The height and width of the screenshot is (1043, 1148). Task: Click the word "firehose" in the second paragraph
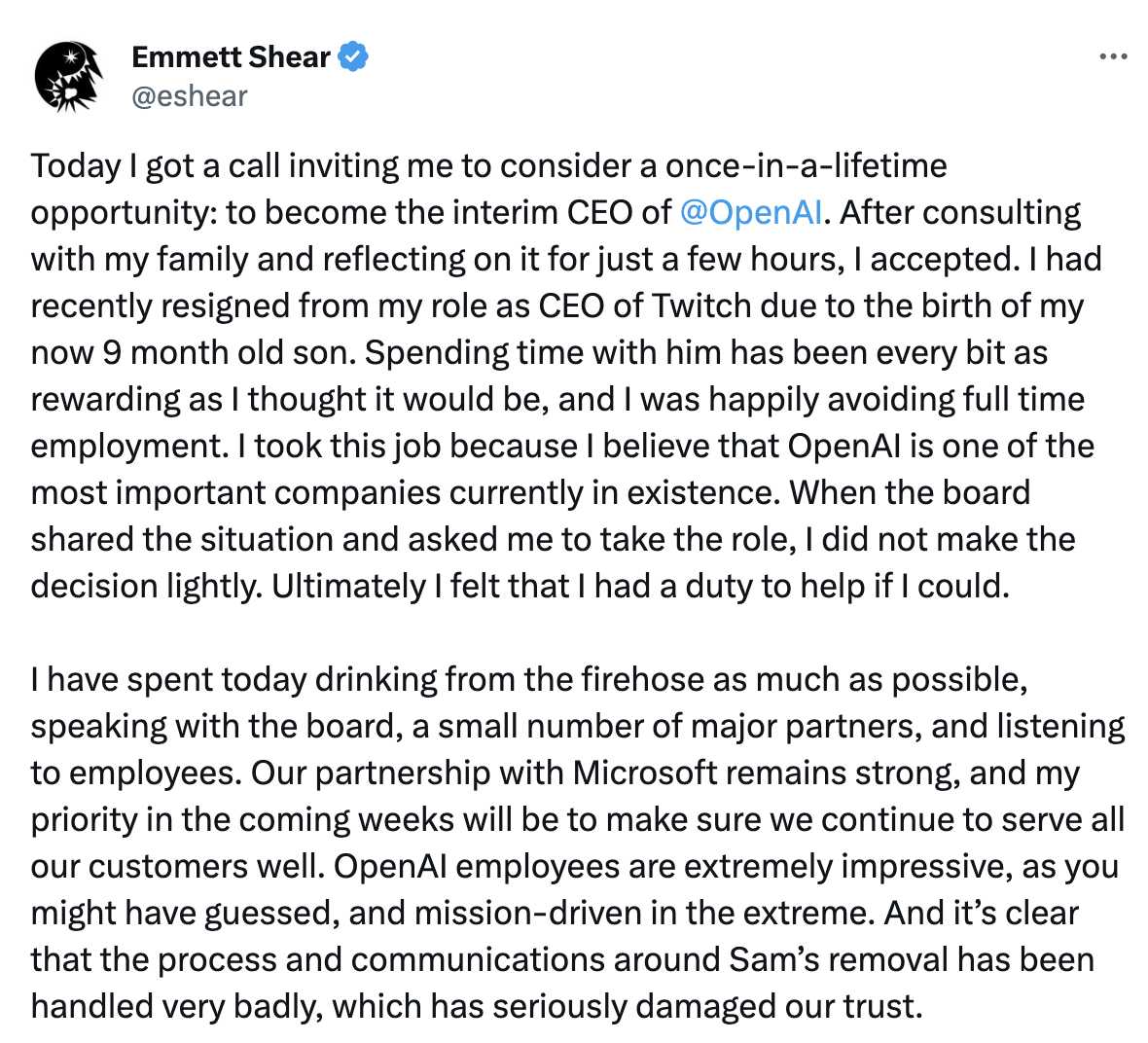(643, 679)
